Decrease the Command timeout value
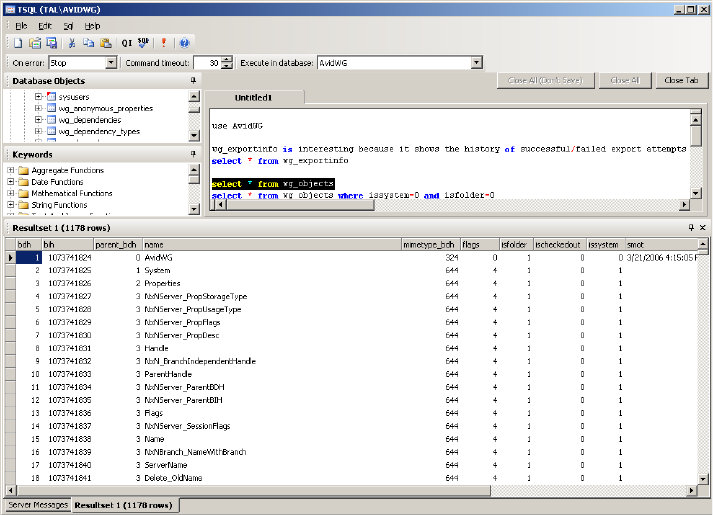Viewport: 713px width, 515px height. click(x=227, y=66)
